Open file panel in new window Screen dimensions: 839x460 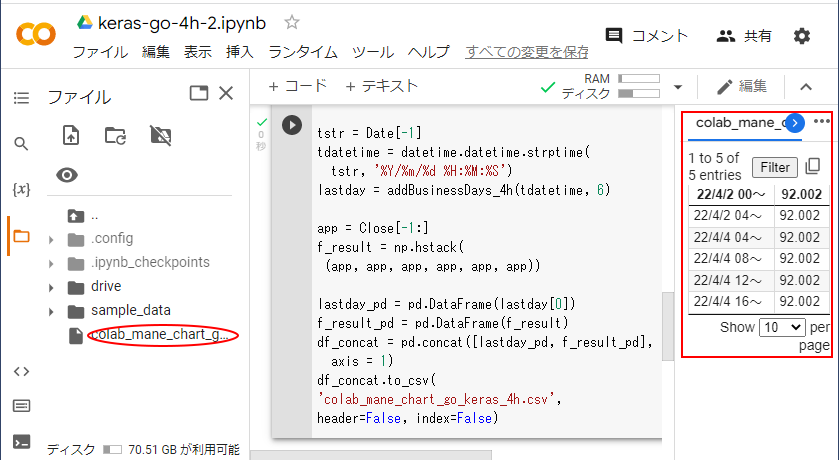[x=199, y=94]
